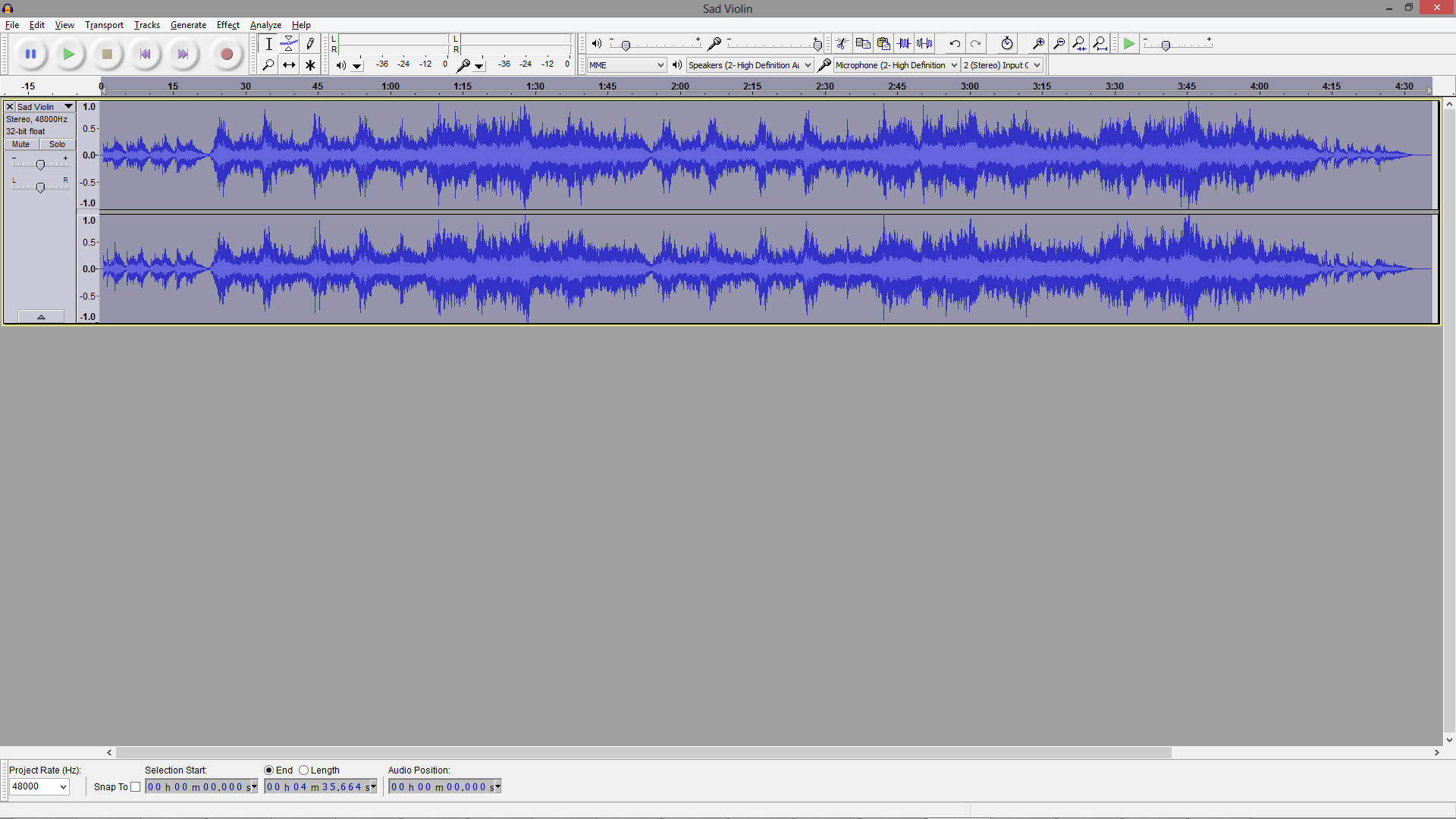Click the track gain slider knob
This screenshot has height=819, width=1456.
(x=41, y=165)
